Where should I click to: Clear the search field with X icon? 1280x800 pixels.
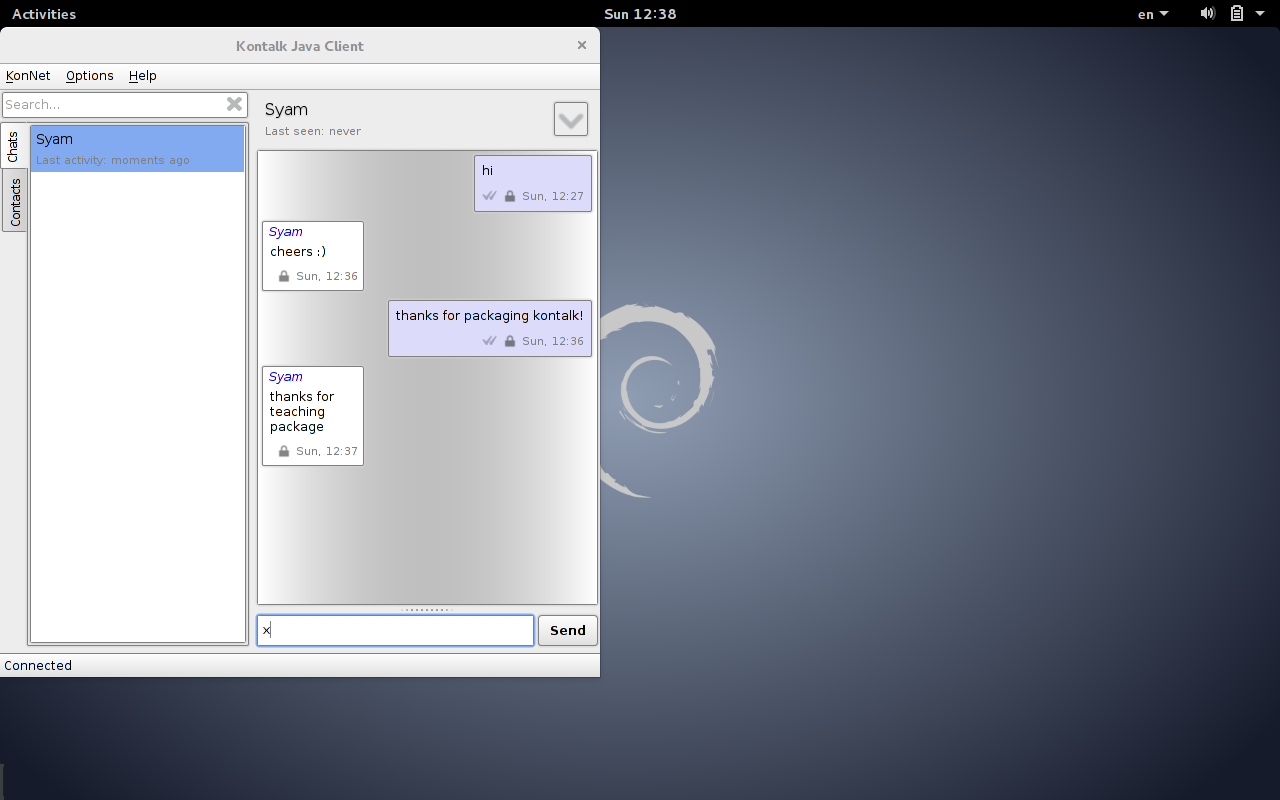(x=234, y=104)
